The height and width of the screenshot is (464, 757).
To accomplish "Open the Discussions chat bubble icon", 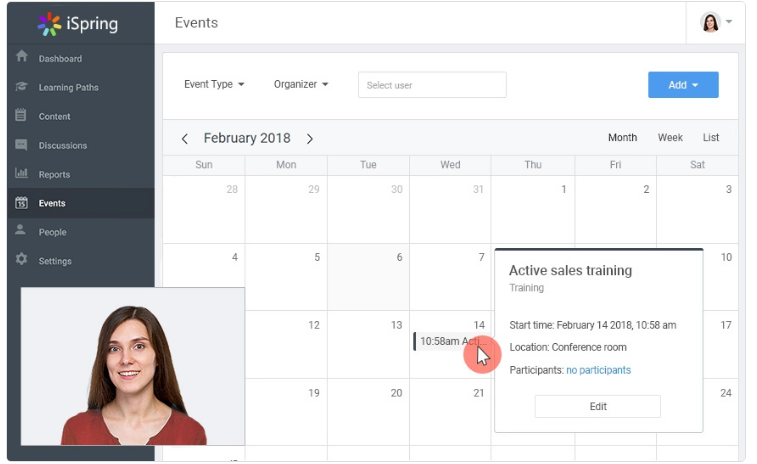I will (x=21, y=144).
